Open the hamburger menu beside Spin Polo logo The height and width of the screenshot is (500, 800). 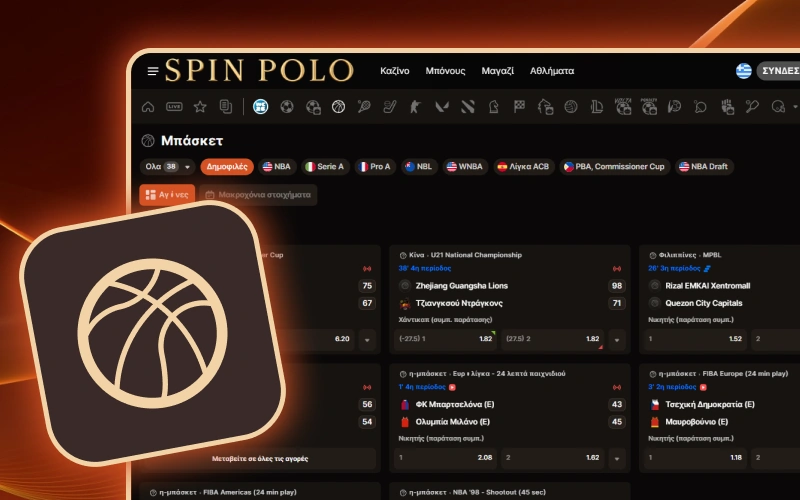click(153, 71)
